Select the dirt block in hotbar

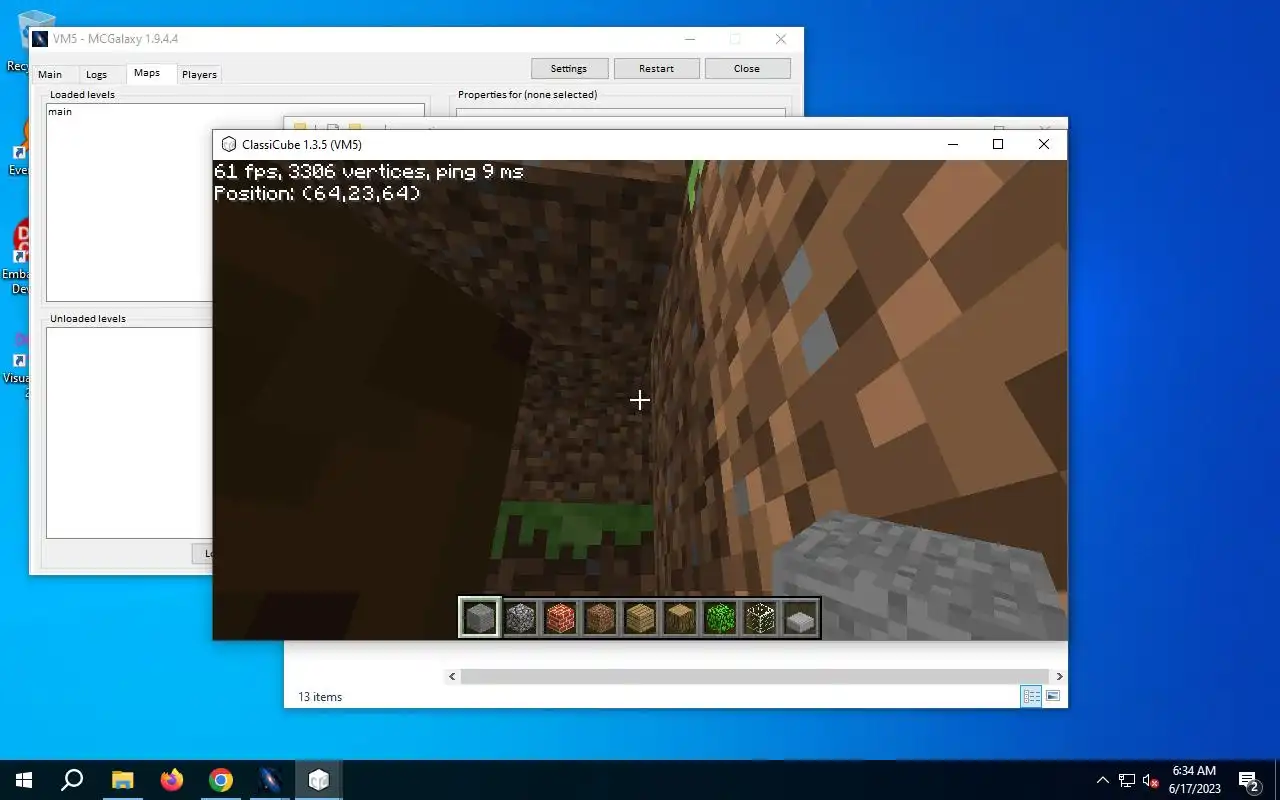click(600, 618)
